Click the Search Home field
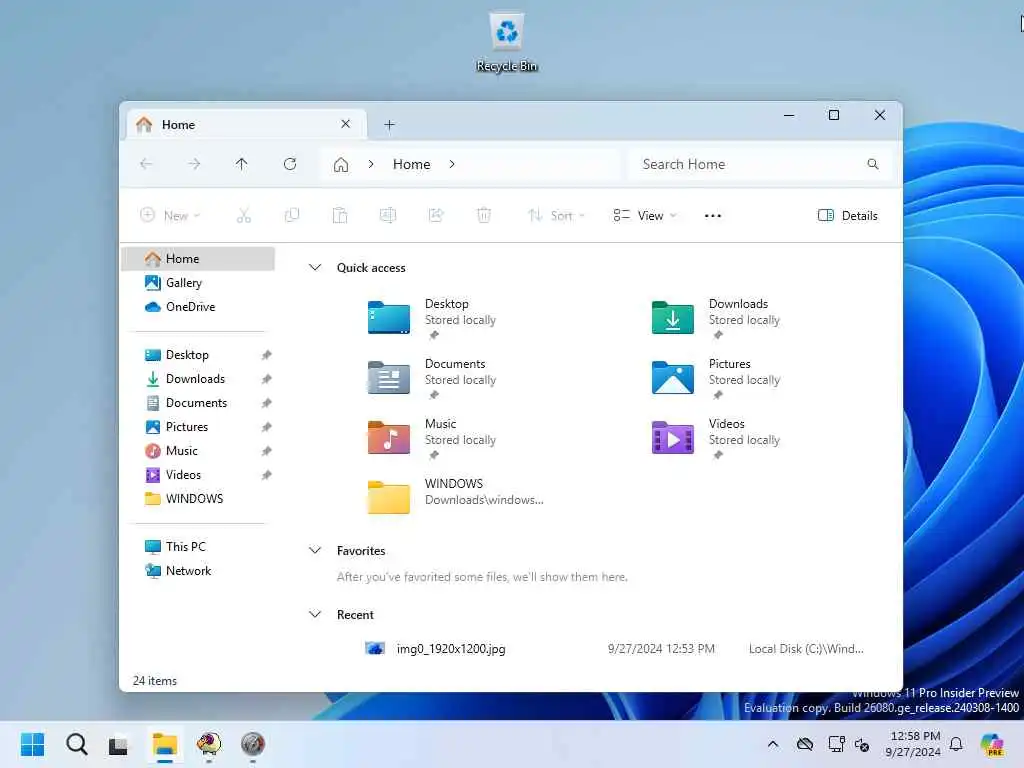This screenshot has width=1024, height=768. pyautogui.click(x=759, y=164)
